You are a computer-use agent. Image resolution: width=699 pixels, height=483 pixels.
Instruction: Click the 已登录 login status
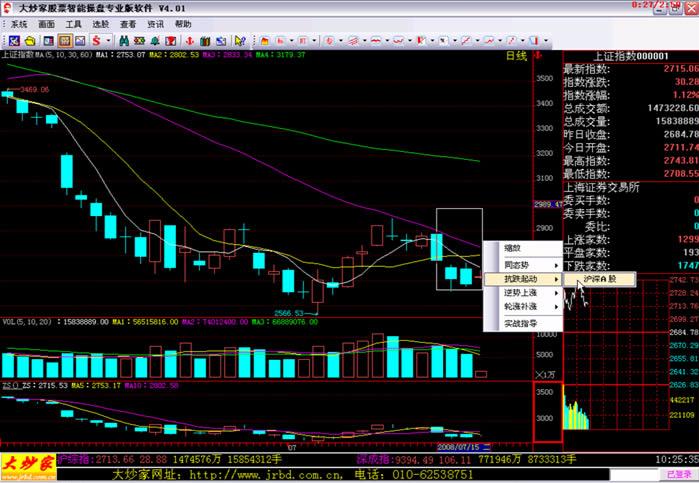pos(680,474)
